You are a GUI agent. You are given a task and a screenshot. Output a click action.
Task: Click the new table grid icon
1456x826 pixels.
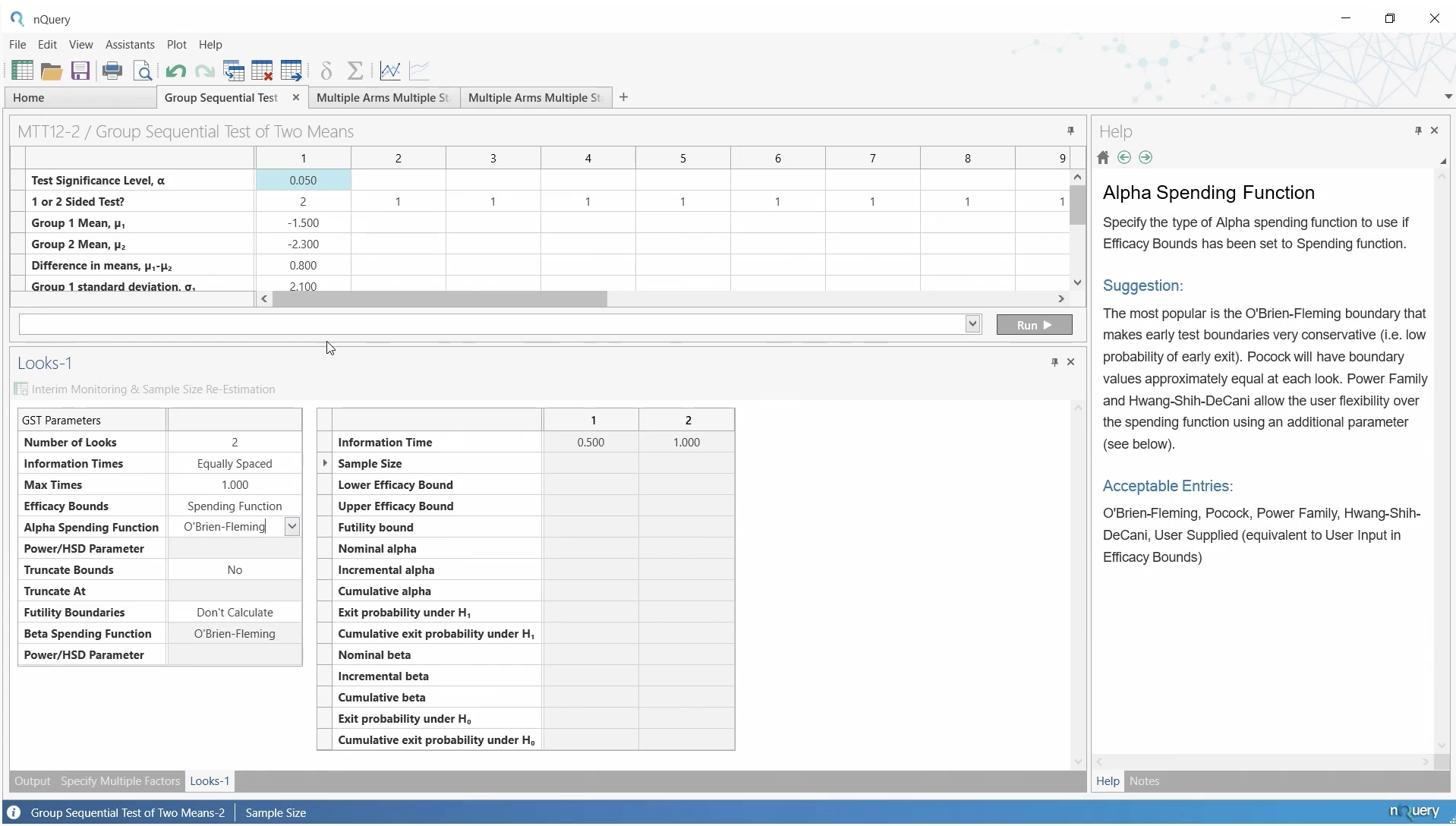22,71
